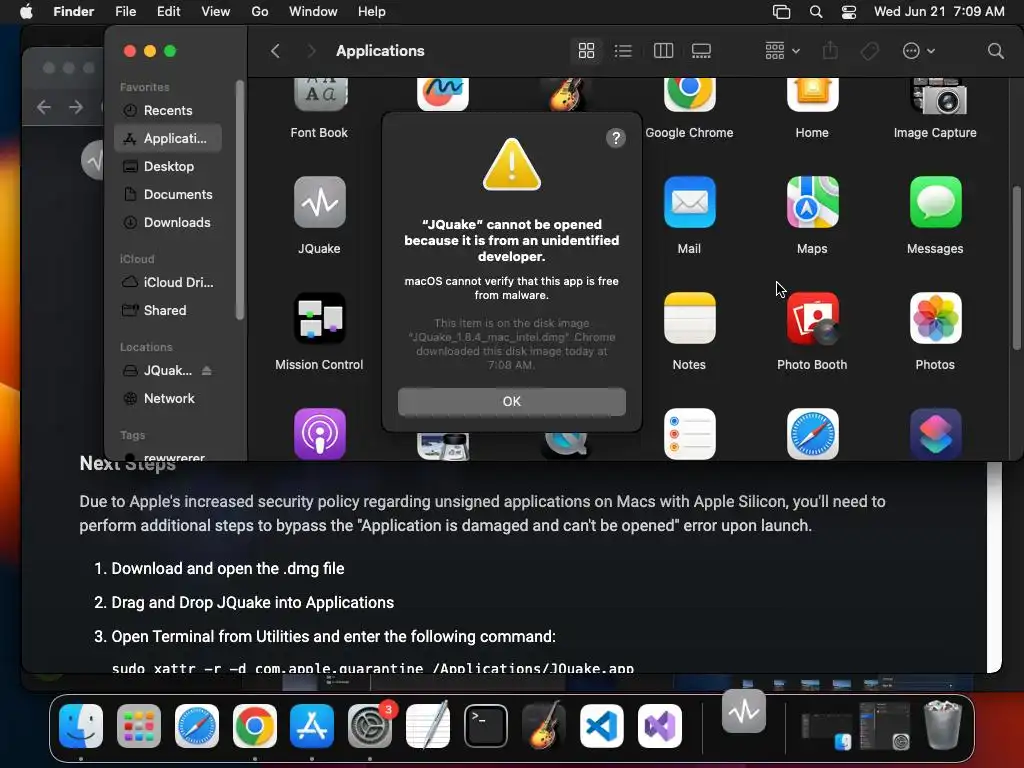Image resolution: width=1024 pixels, height=768 pixels.
Task: Open the Photo Booth app
Action: click(x=812, y=318)
